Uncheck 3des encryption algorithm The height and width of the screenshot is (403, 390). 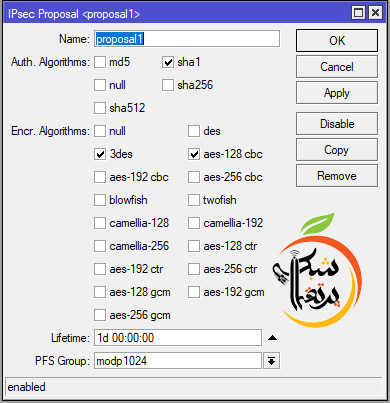pyautogui.click(x=100, y=154)
